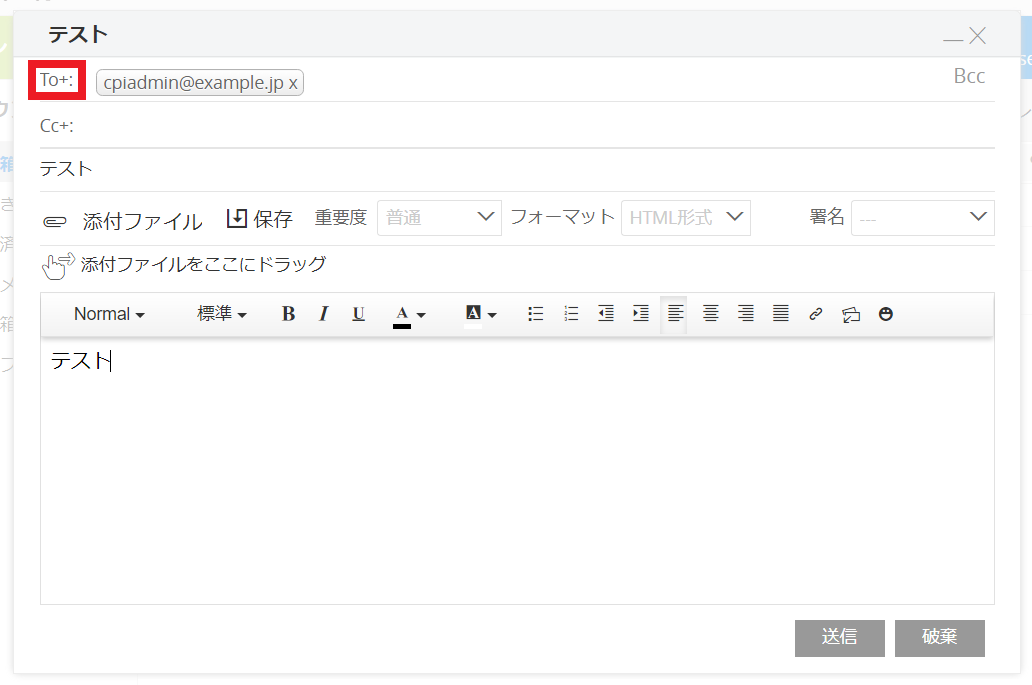Right-align the message text
This screenshot has height=685, width=1032.
[x=745, y=314]
